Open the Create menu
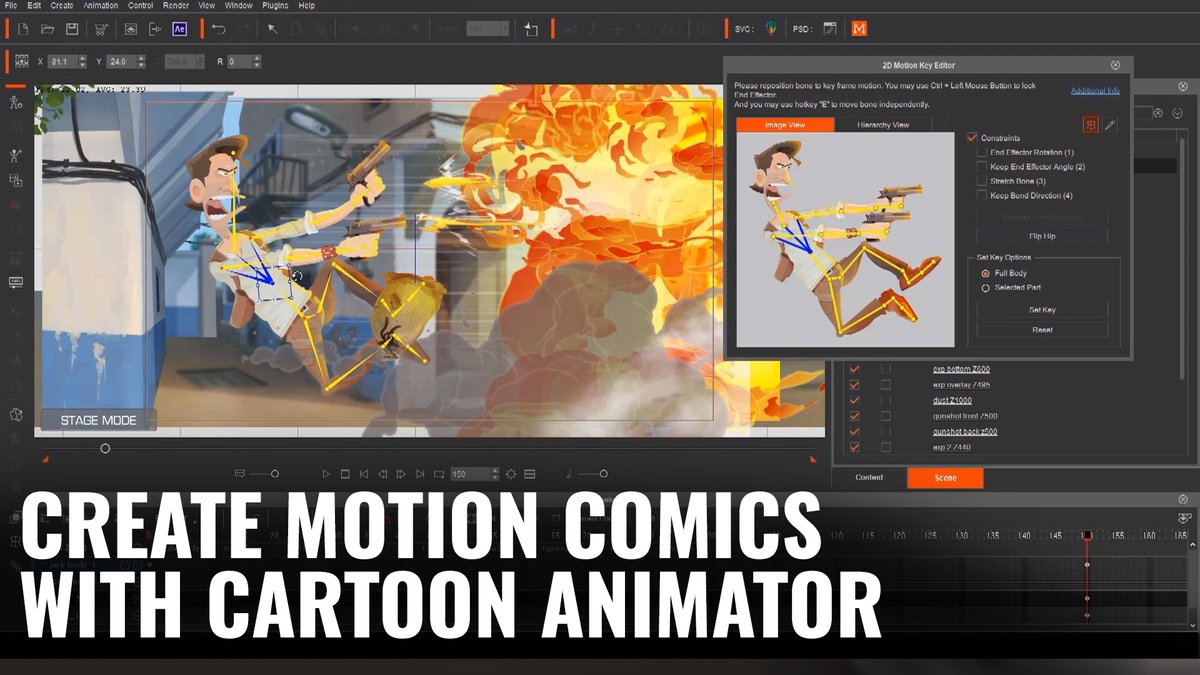 click(62, 5)
